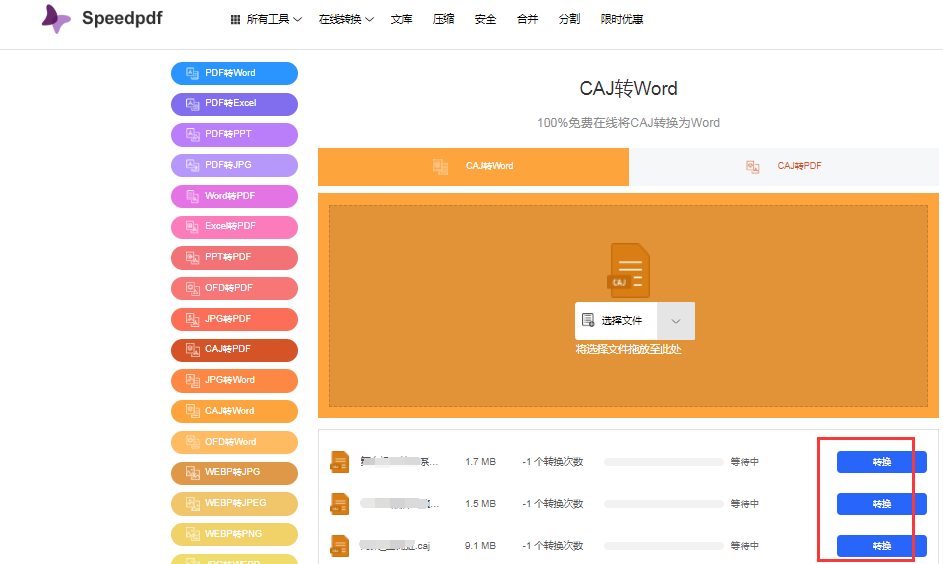Click the CAJ转PDF icon in sidebar

click(x=192, y=350)
